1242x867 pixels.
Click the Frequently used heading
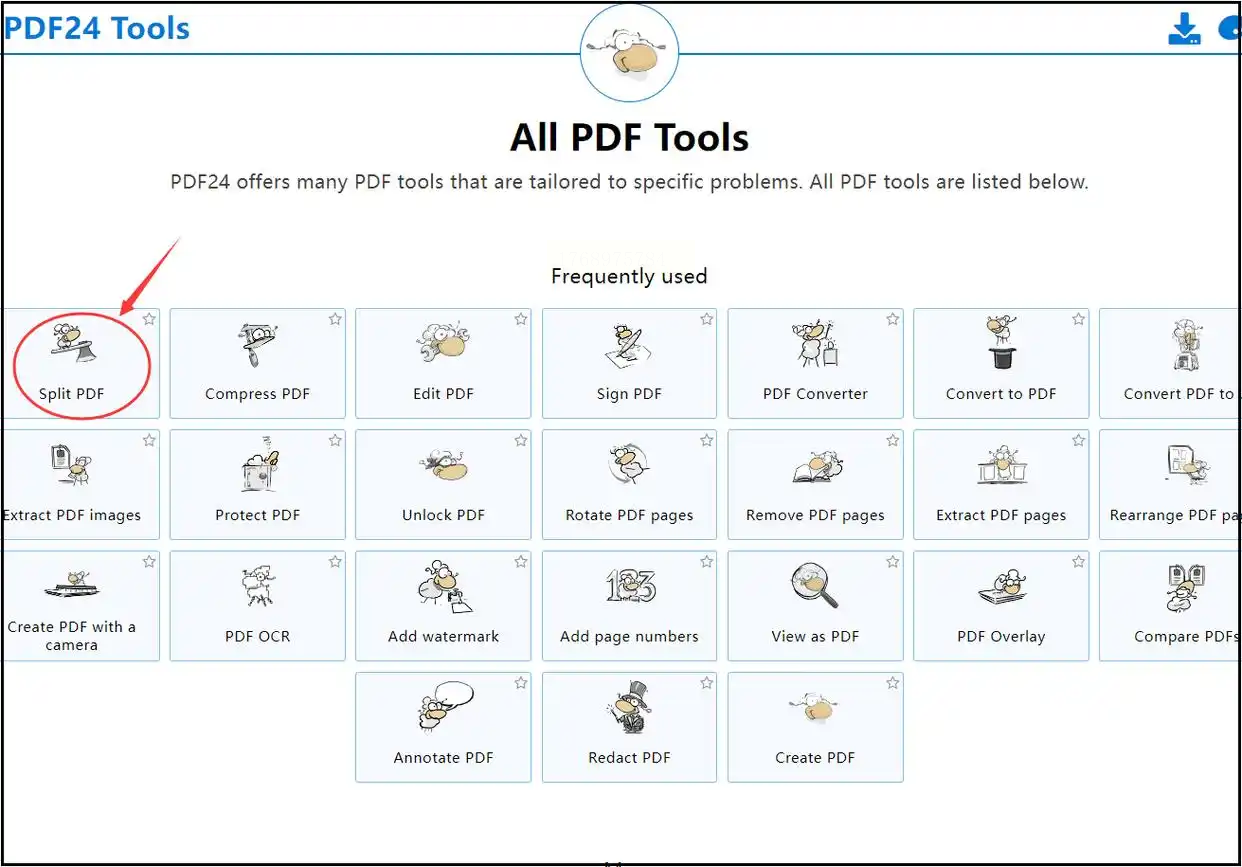[629, 276]
